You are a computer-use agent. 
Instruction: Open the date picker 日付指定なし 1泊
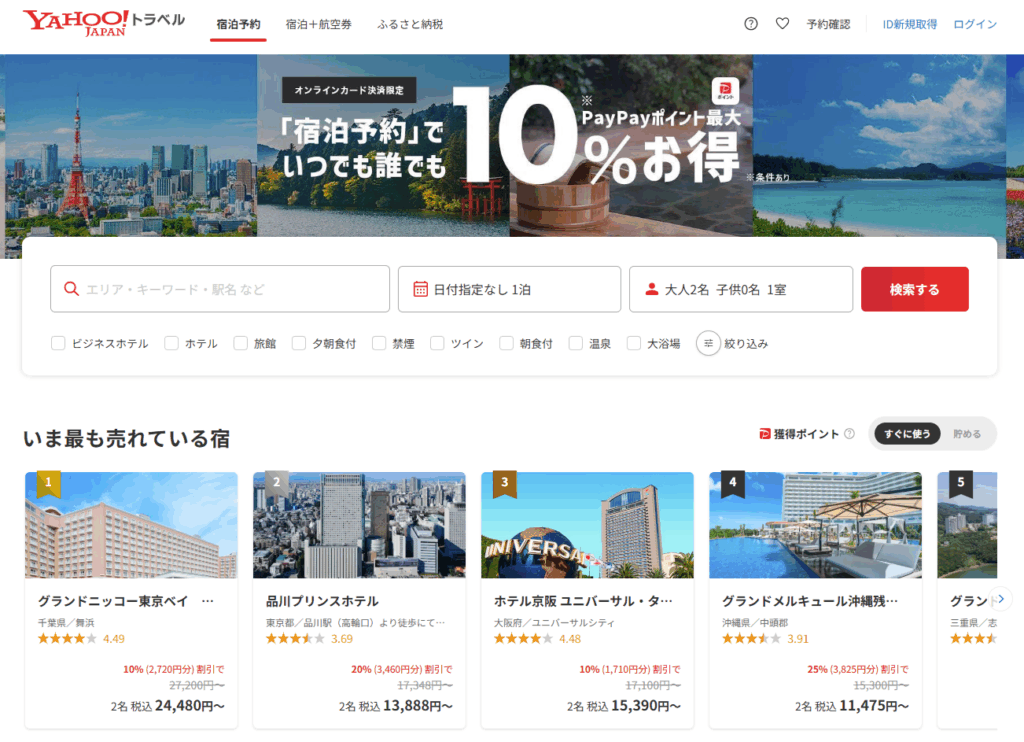click(509, 289)
